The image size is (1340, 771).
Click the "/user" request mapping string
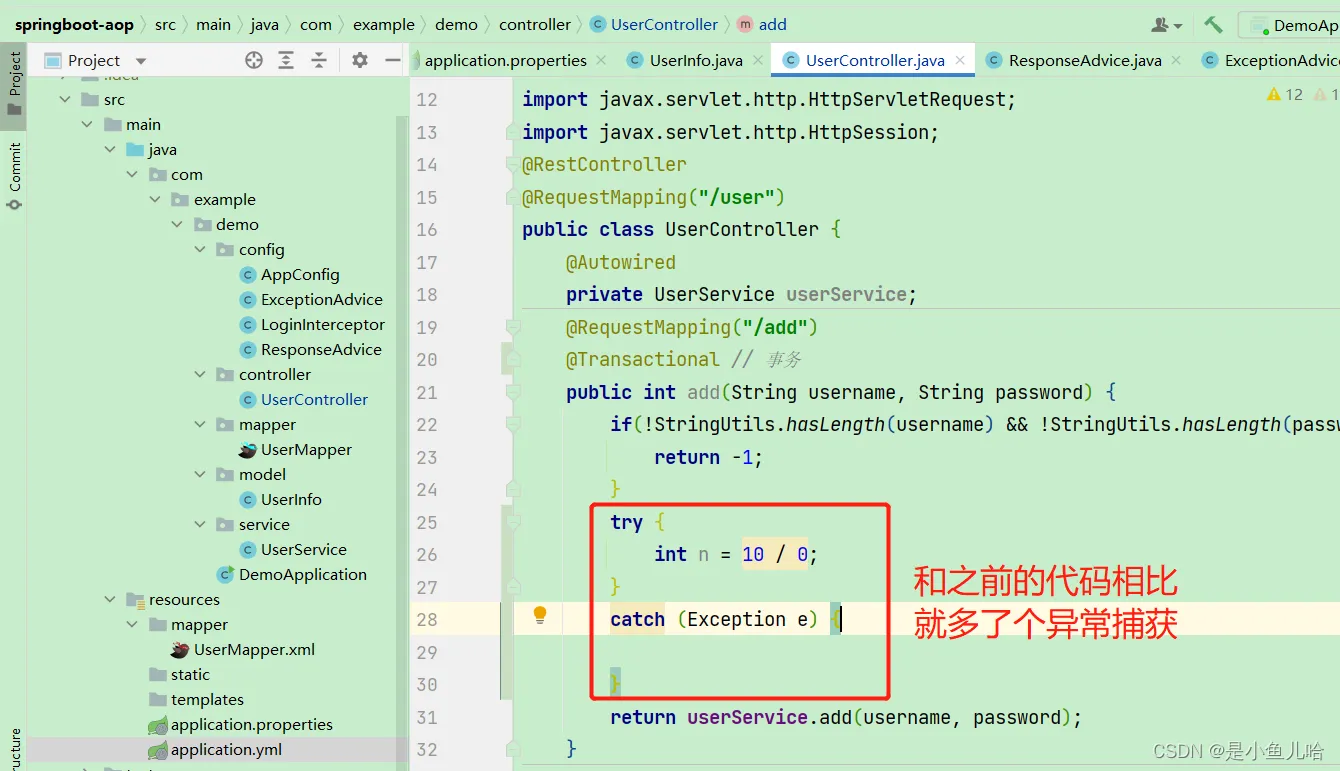pos(738,197)
